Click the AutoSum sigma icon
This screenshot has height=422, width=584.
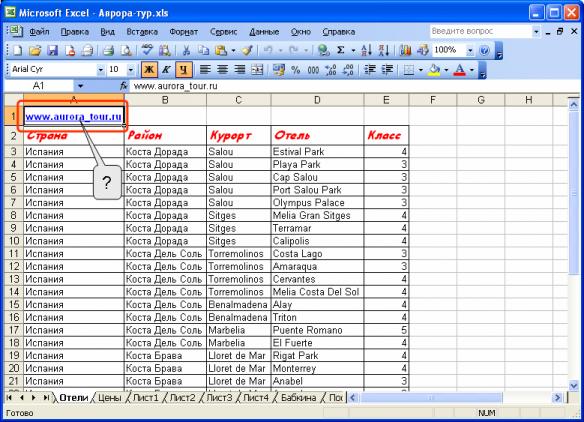(340, 50)
